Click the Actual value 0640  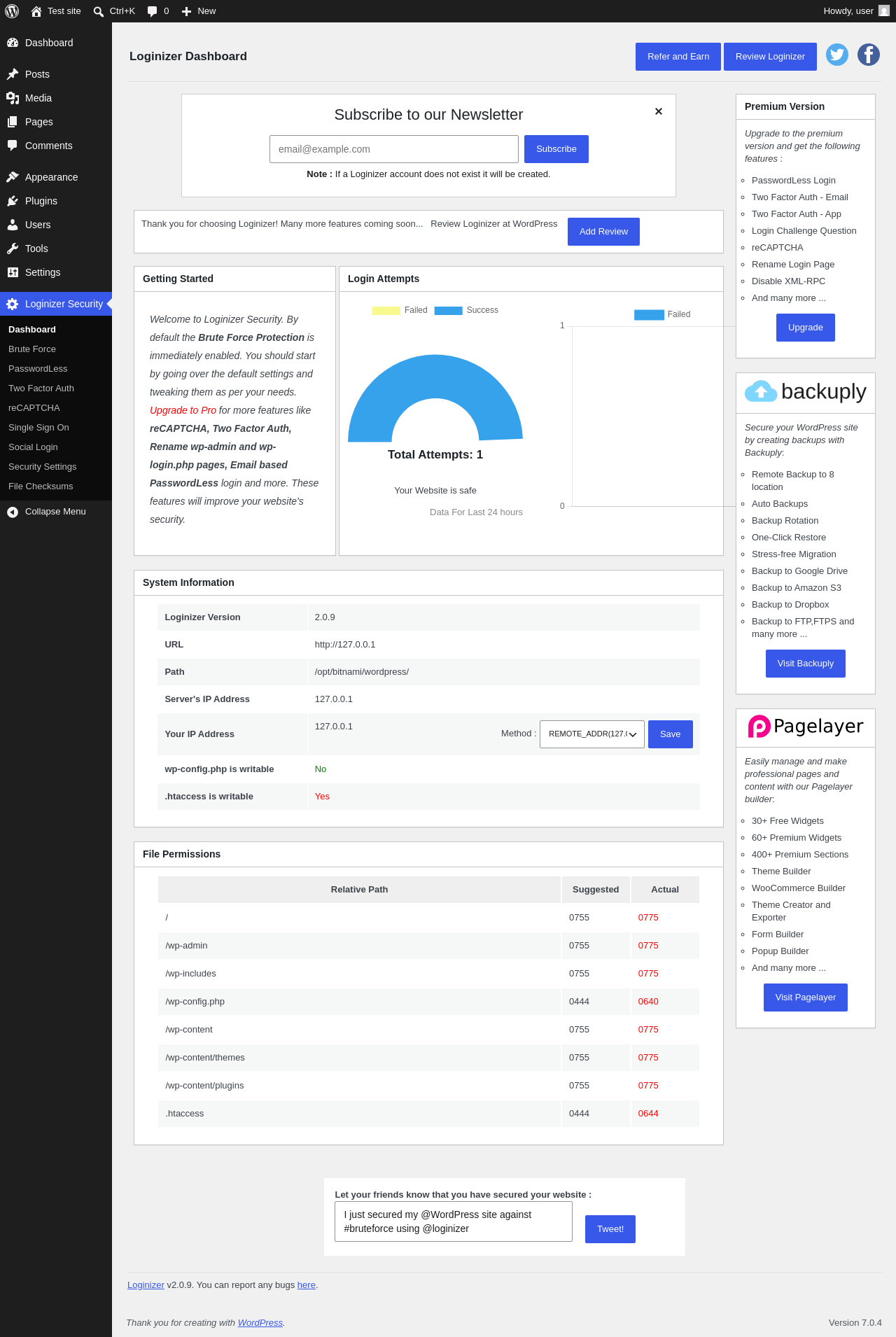click(x=648, y=1002)
